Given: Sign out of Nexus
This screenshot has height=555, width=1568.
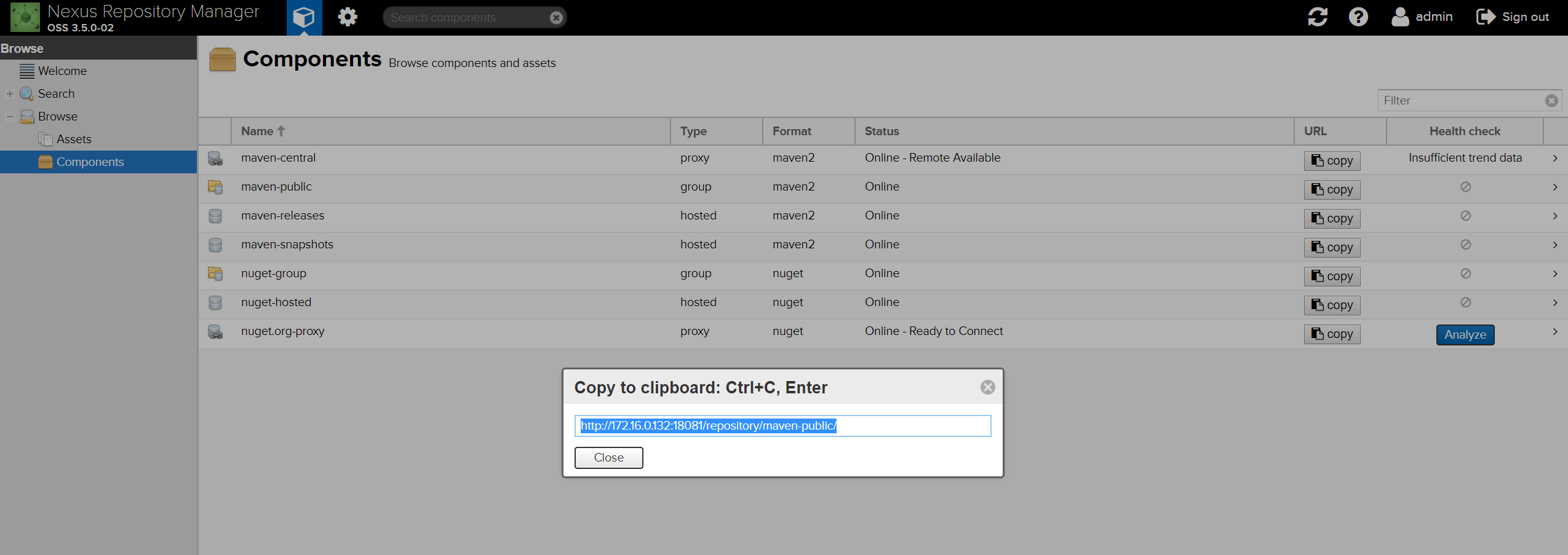Looking at the screenshot, I should [x=1513, y=17].
